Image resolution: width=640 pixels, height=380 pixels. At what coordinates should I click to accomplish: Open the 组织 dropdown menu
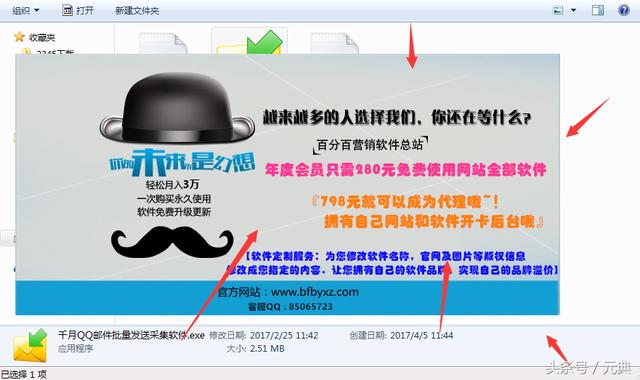coord(25,11)
